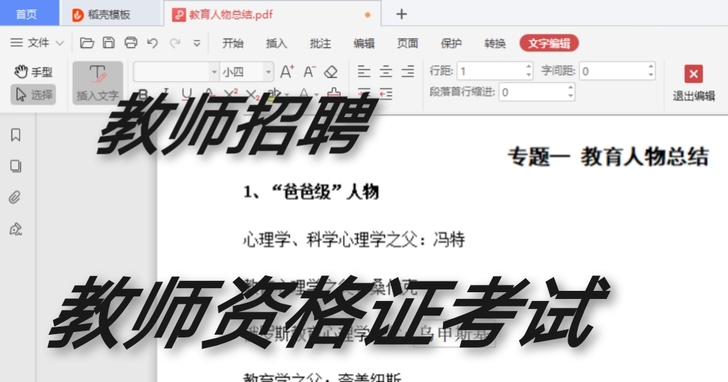Increase font size with A+ icon
The height and width of the screenshot is (382, 728).
pyautogui.click(x=287, y=71)
